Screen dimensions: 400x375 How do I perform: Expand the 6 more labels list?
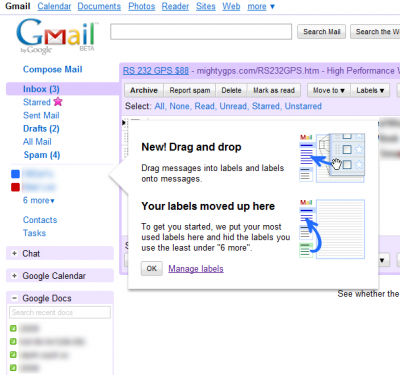39,200
